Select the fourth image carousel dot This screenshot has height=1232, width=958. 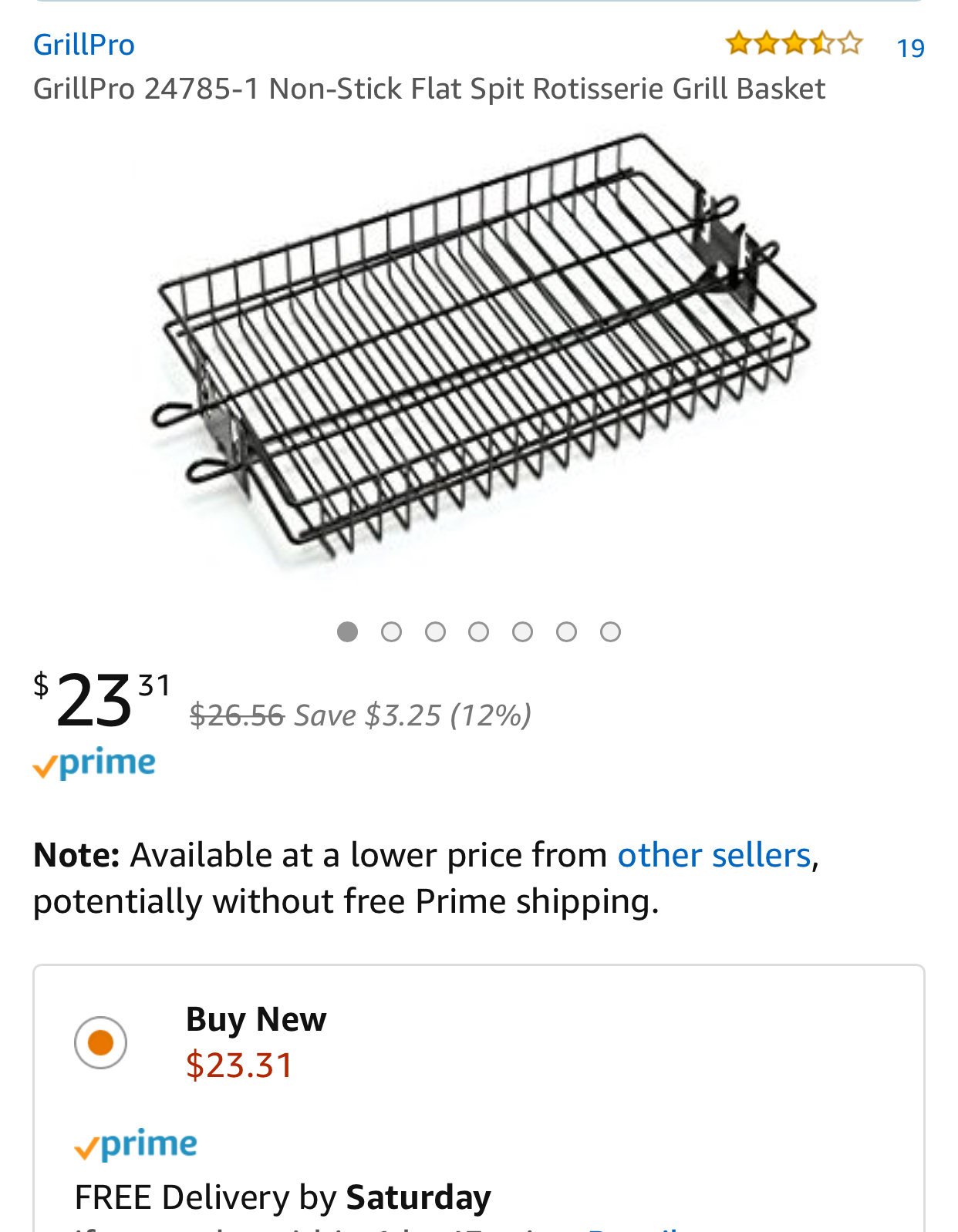479,632
